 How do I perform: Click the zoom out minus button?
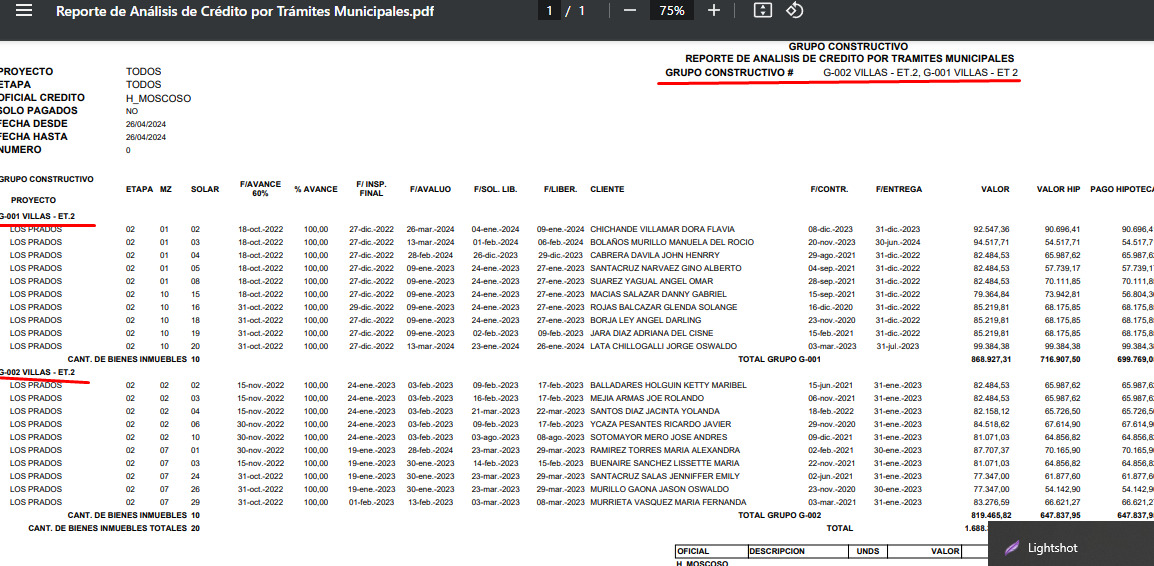tap(629, 11)
